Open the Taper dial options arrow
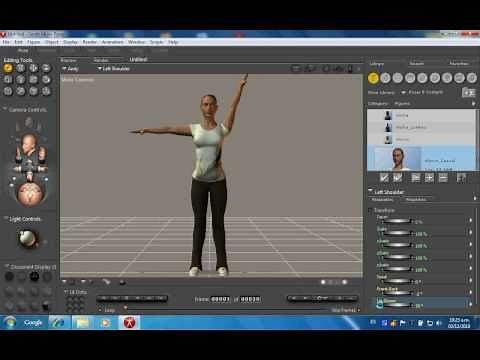This screenshot has height=360, width=480. [471, 220]
